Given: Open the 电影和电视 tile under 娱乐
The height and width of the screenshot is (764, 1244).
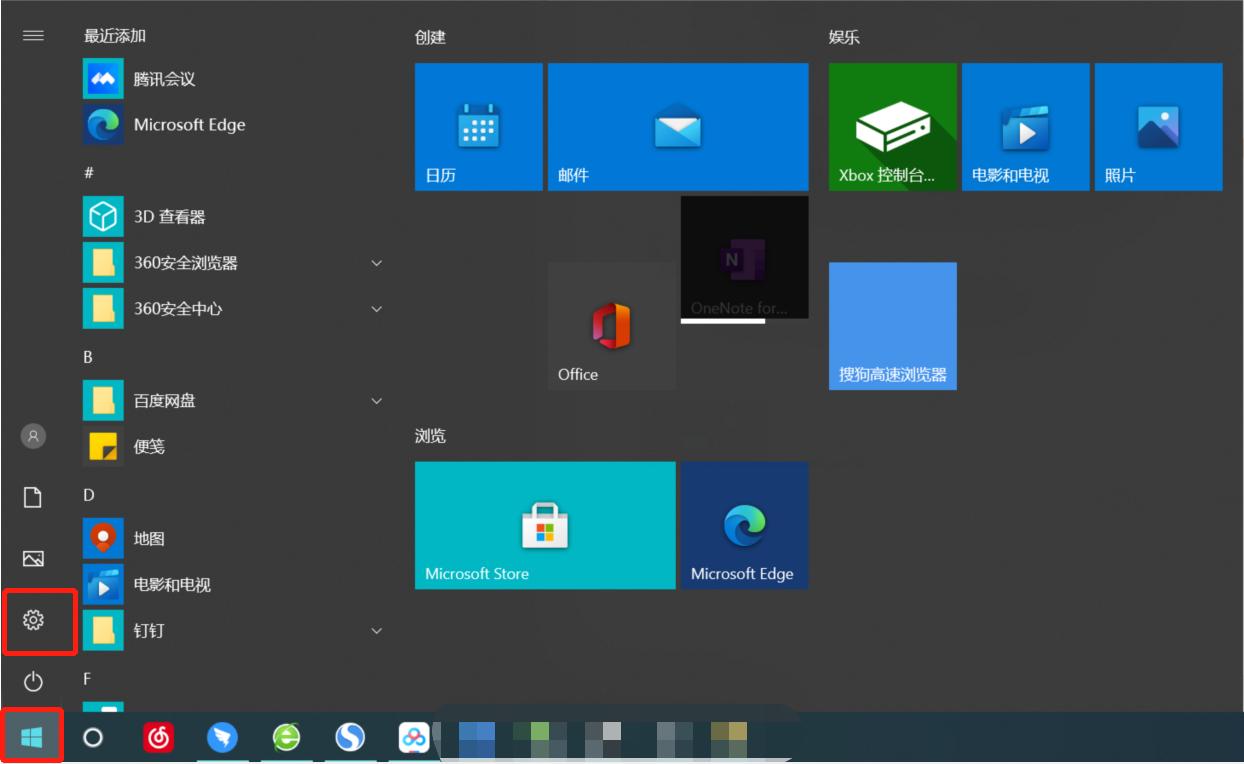Looking at the screenshot, I should (1026, 127).
